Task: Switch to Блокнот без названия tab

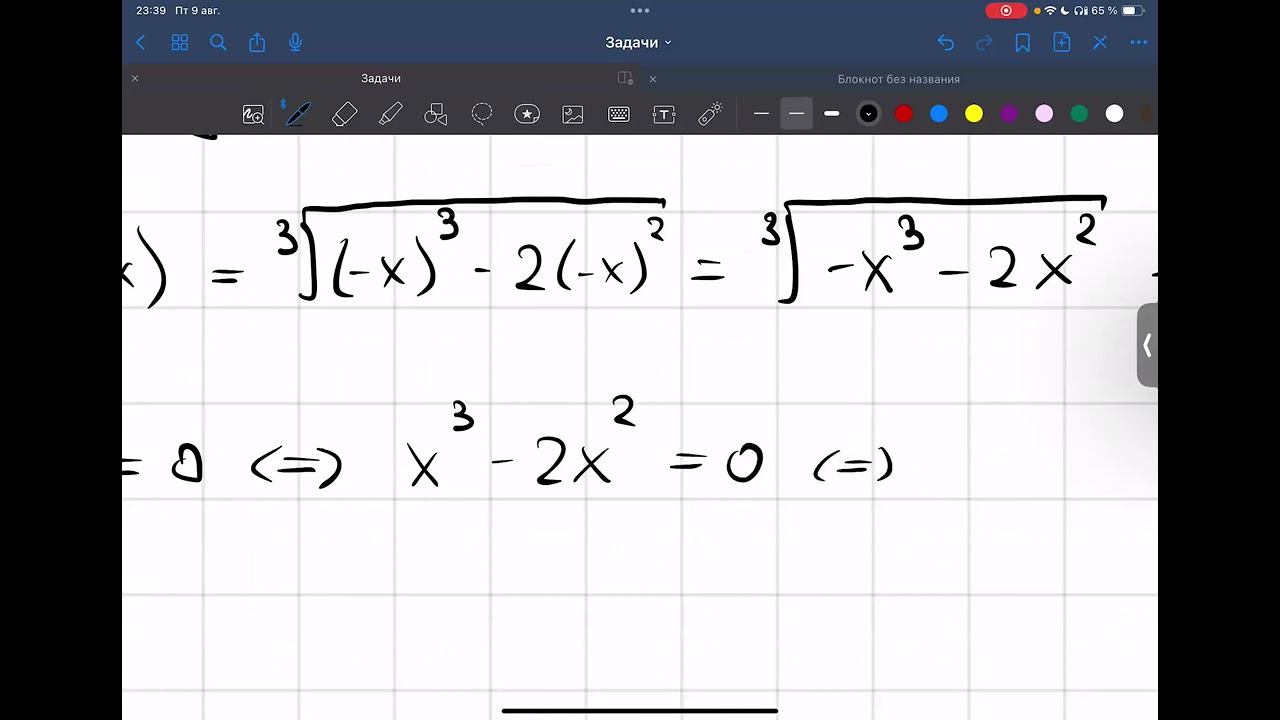Action: [x=899, y=79]
